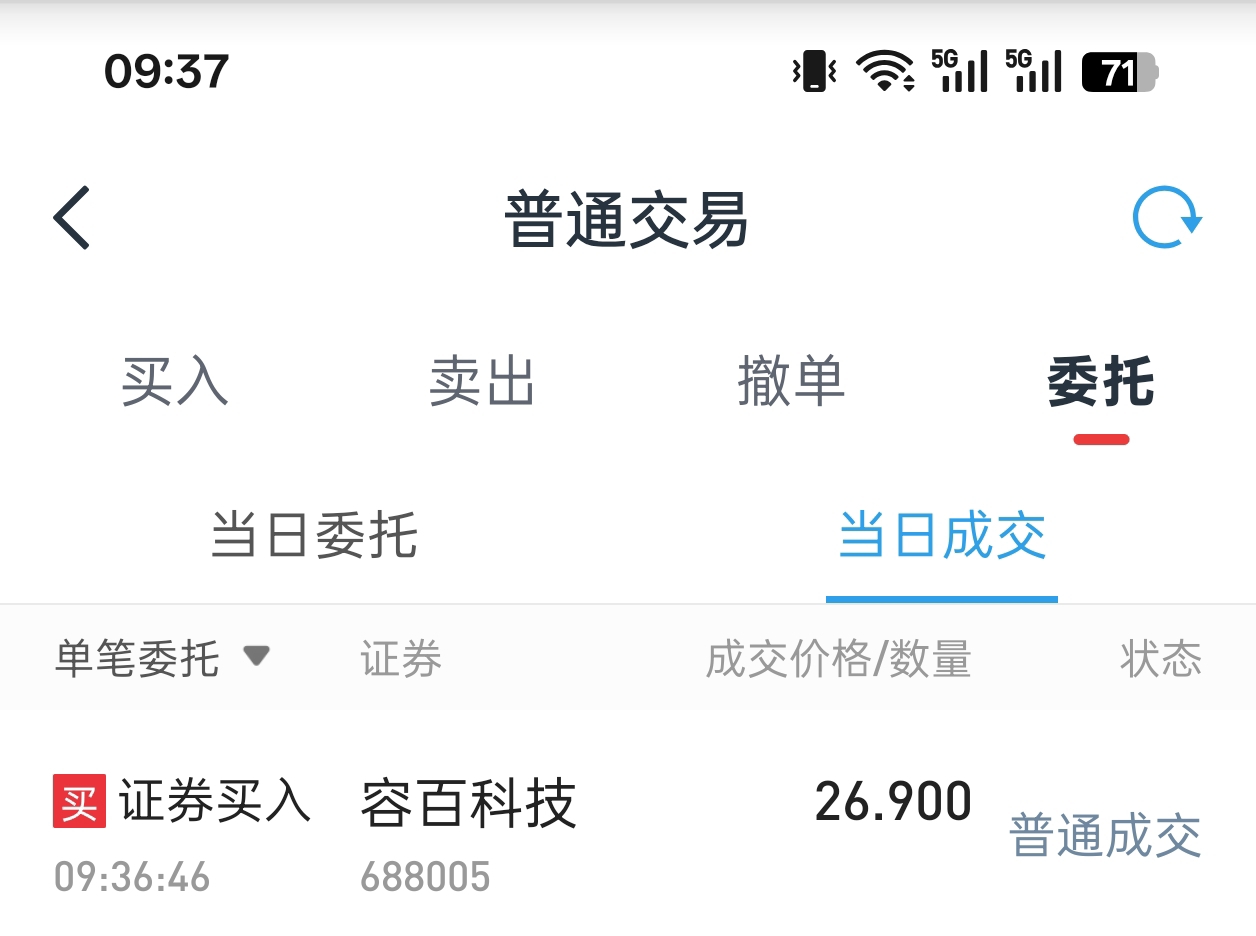Tap the 26.900 trade price

coord(893,802)
